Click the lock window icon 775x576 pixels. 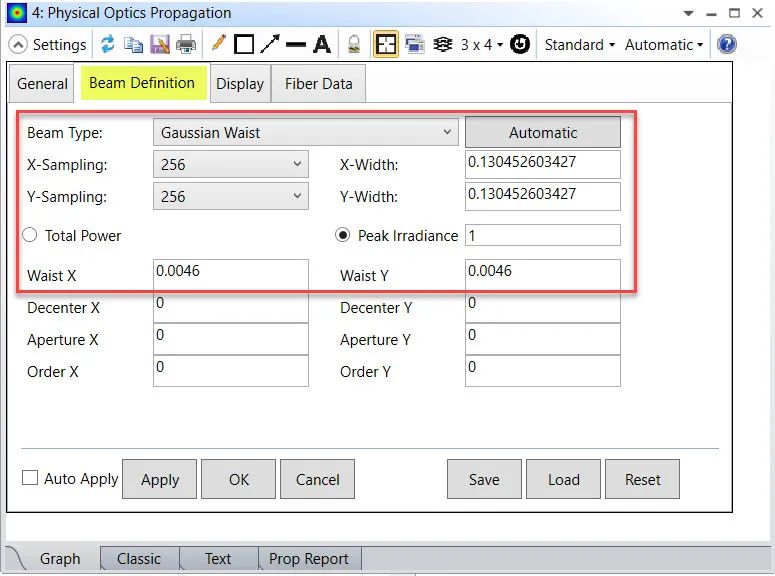(x=353, y=45)
